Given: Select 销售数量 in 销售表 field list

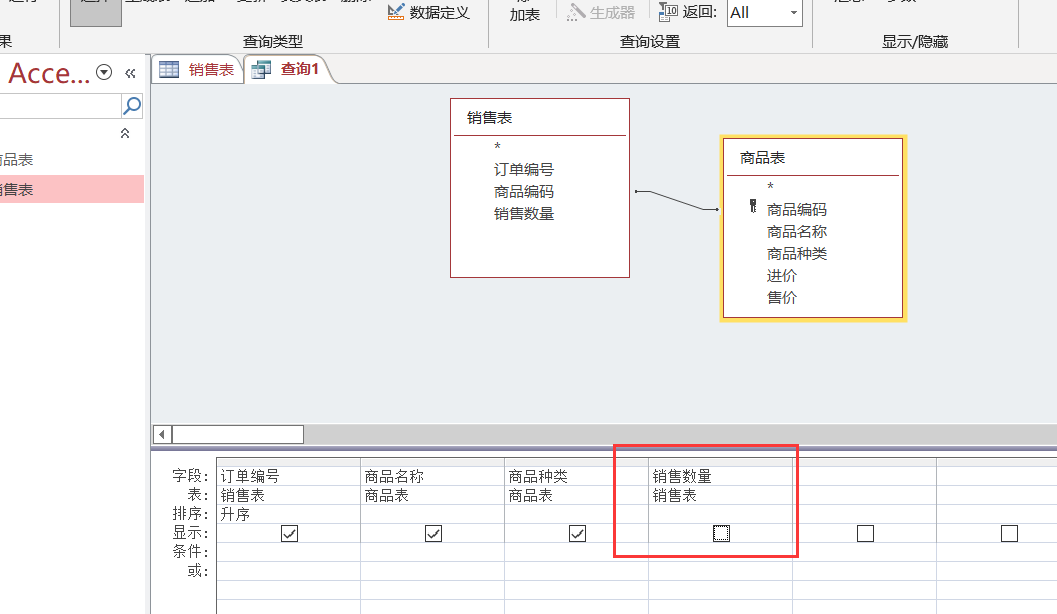Looking at the screenshot, I should tap(524, 214).
